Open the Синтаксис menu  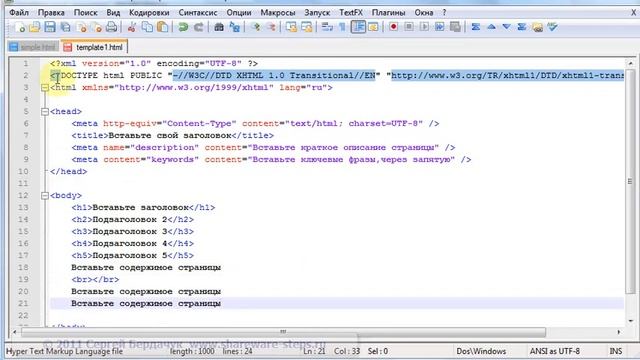point(198,13)
